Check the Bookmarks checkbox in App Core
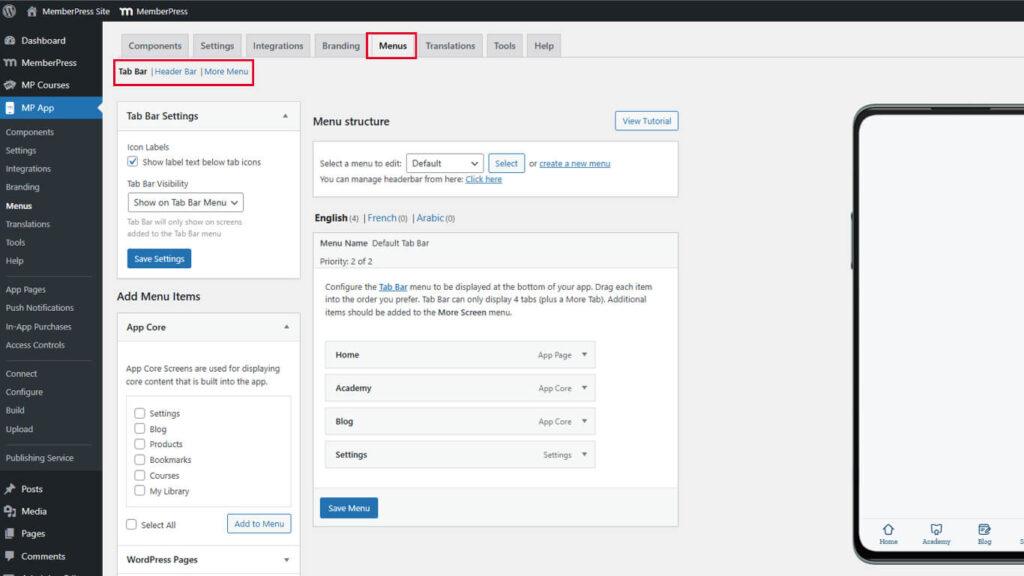Image resolution: width=1024 pixels, height=576 pixels. click(x=140, y=460)
